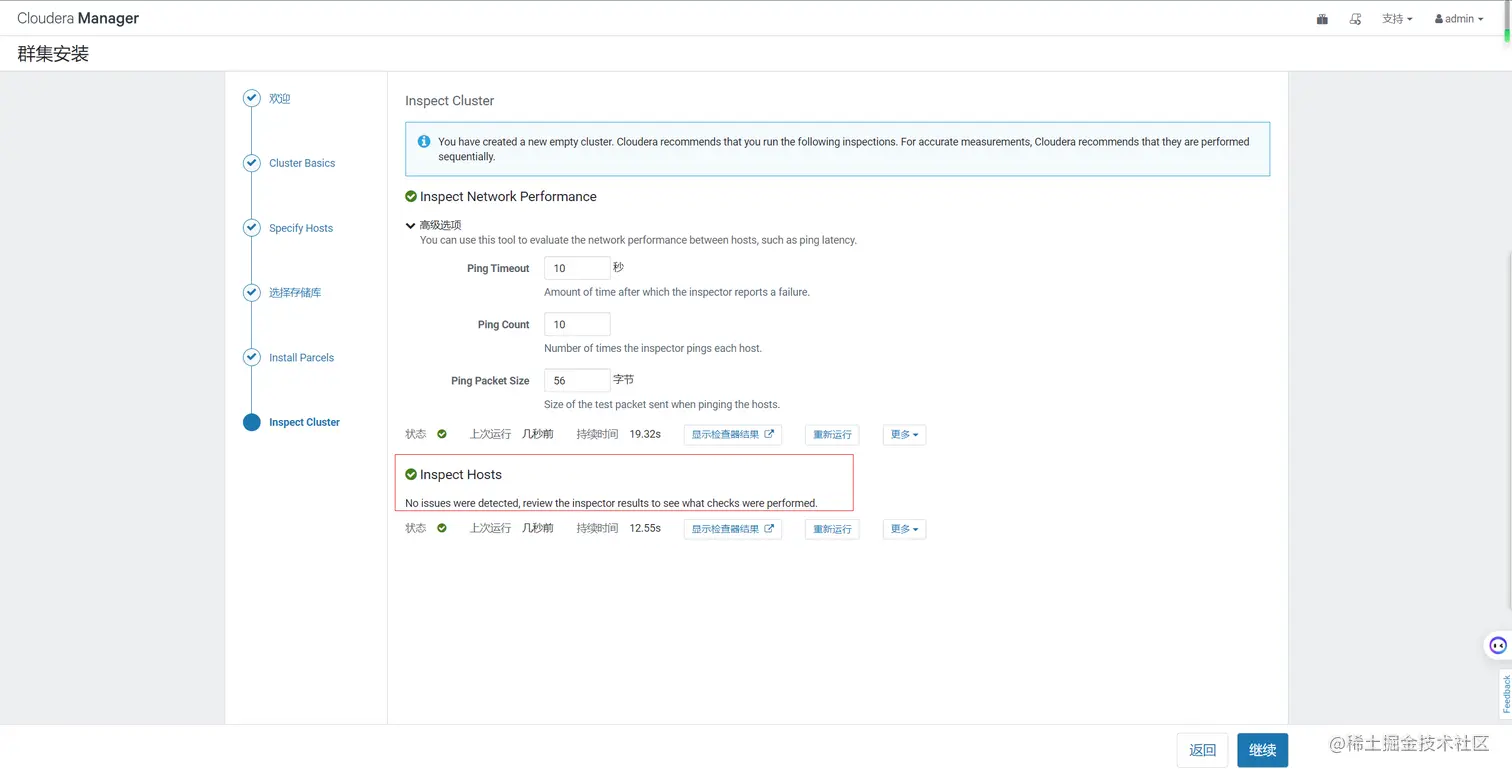Click the Inspect Cluster page heading
Viewport: 1512px width, 776px height.
pyautogui.click(x=450, y=101)
